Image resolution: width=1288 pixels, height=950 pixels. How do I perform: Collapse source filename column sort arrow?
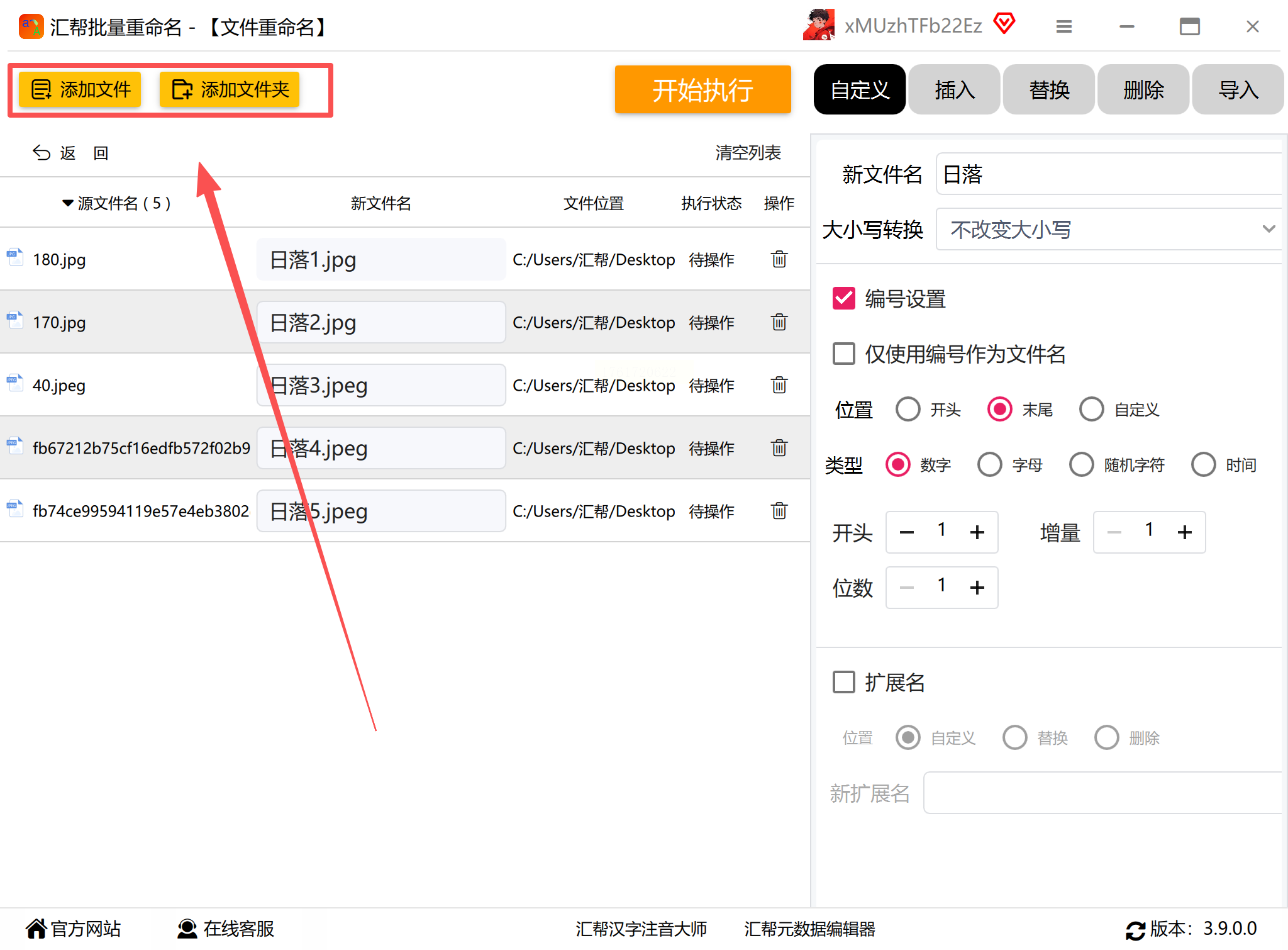click(x=68, y=203)
